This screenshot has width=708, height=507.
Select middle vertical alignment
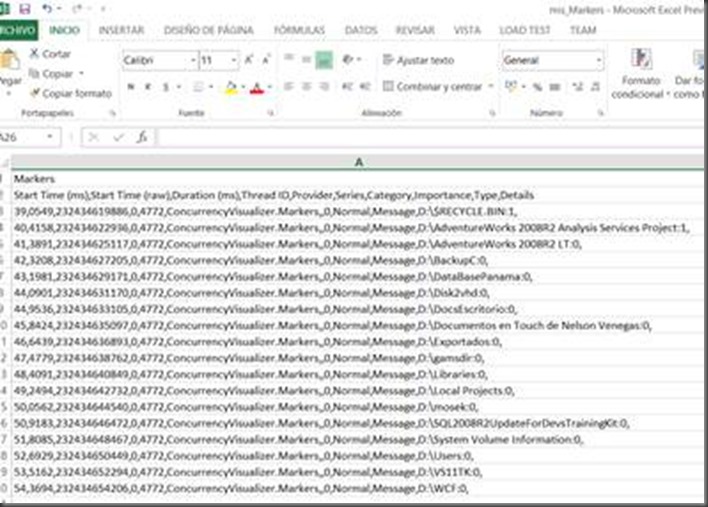point(306,59)
